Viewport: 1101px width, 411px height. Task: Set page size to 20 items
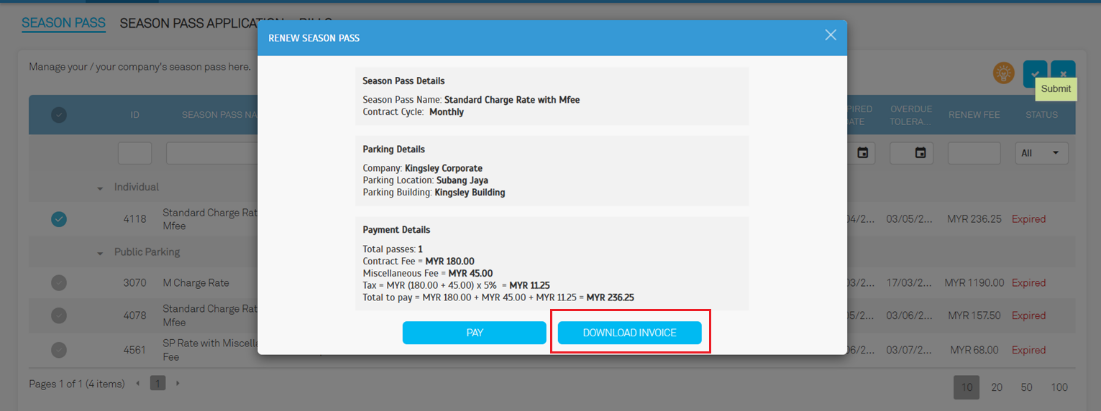click(x=997, y=388)
